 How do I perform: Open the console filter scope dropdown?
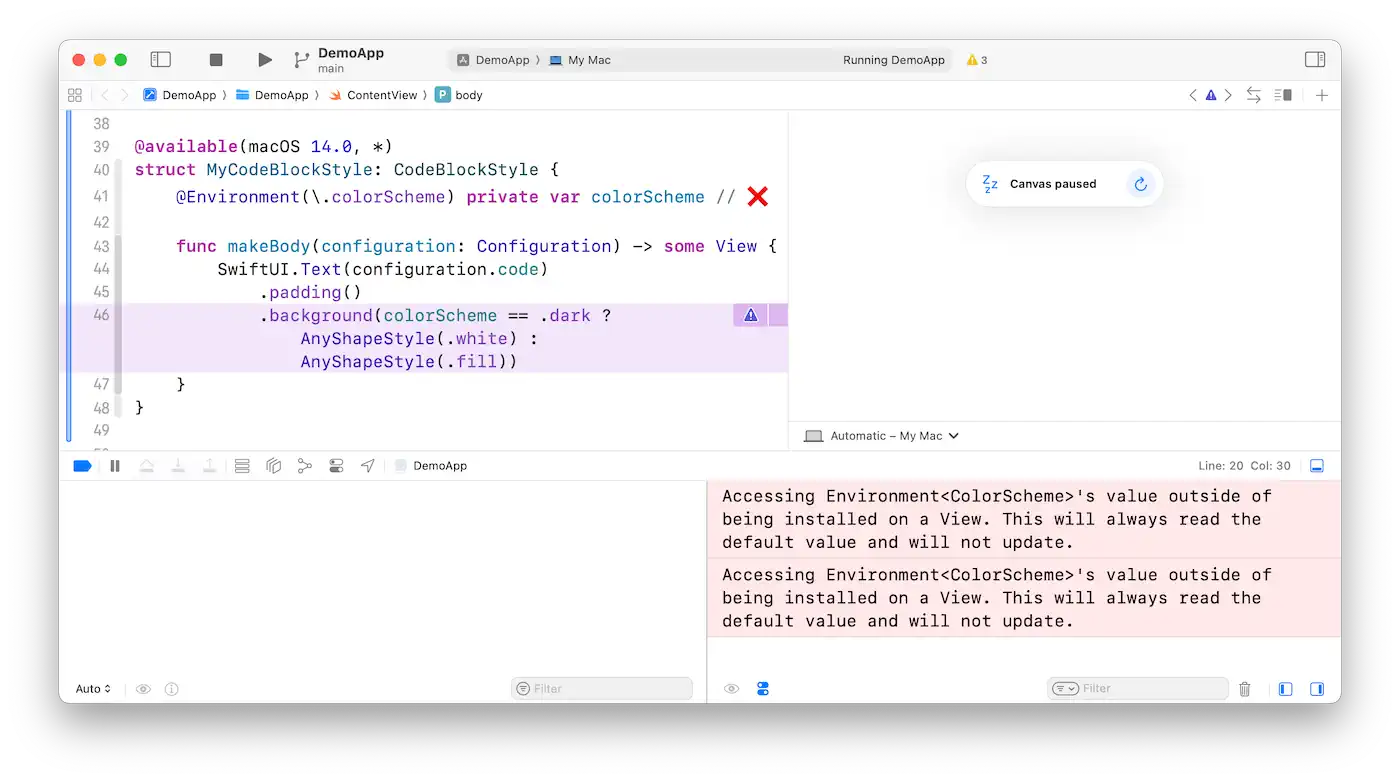[1066, 689]
